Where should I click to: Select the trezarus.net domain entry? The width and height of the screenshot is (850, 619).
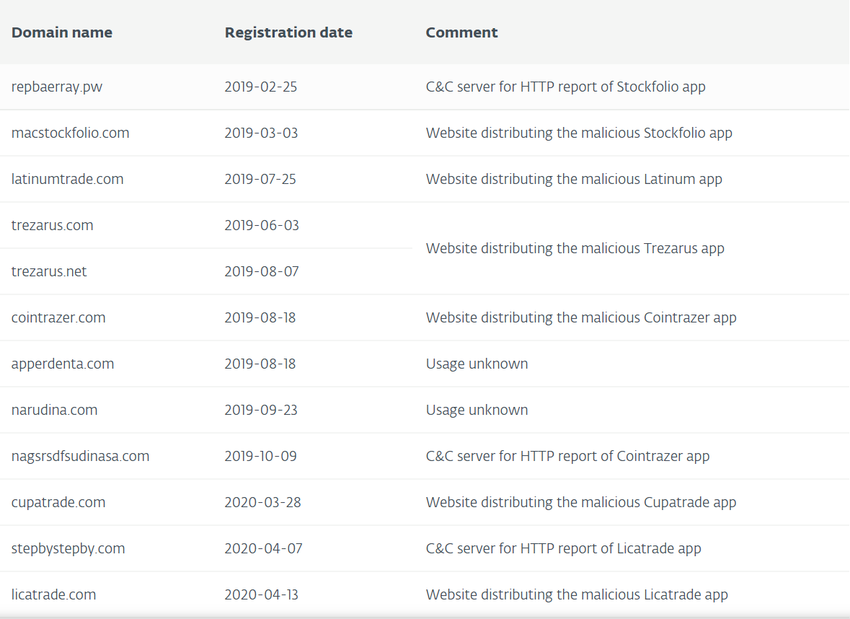(49, 271)
